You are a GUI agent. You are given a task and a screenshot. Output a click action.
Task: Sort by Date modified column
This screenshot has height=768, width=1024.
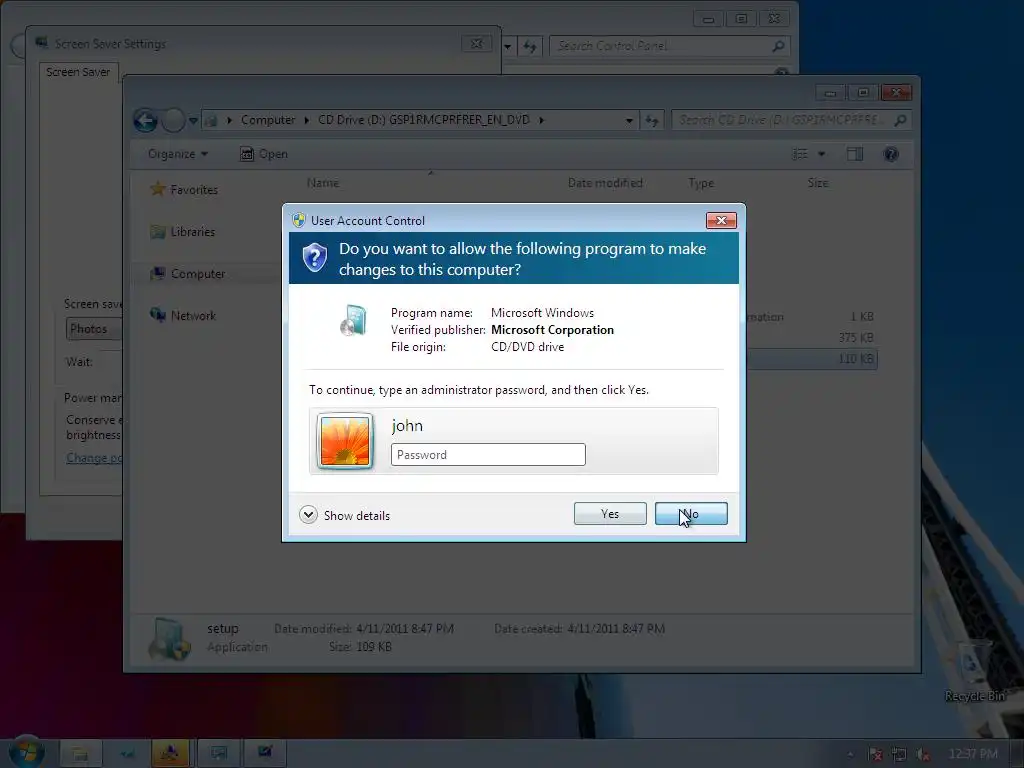pos(605,183)
